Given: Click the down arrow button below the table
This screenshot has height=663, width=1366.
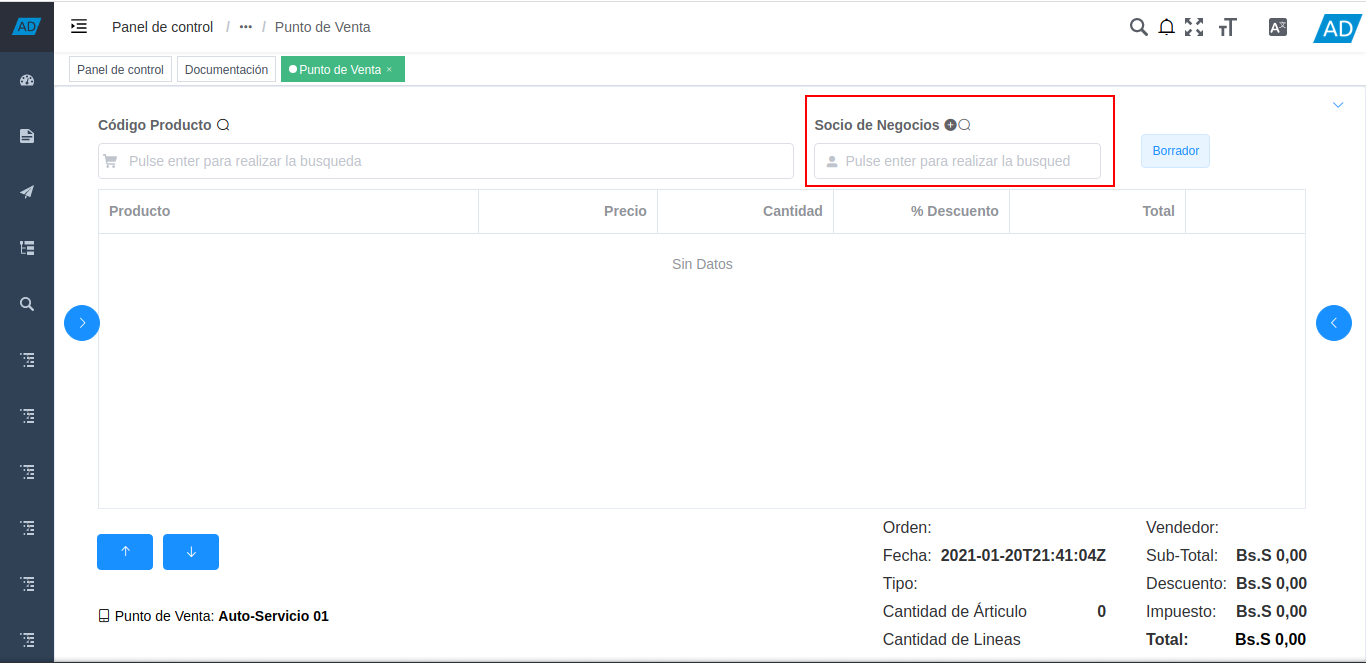Looking at the screenshot, I should [x=191, y=552].
